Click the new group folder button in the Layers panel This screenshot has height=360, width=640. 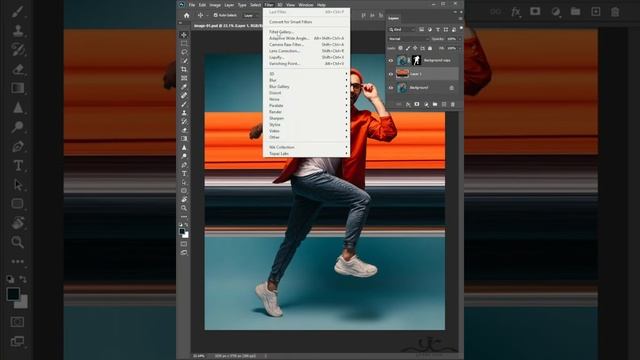pos(435,104)
